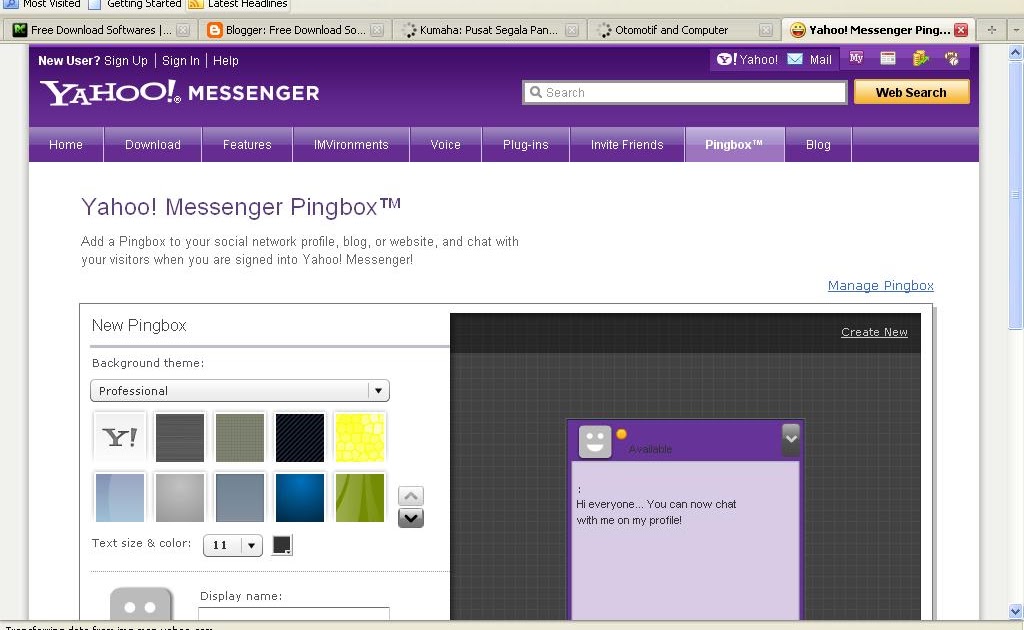1024x630 pixels.
Task: Click the smiley avatar in Pingbox preview
Action: 595,442
